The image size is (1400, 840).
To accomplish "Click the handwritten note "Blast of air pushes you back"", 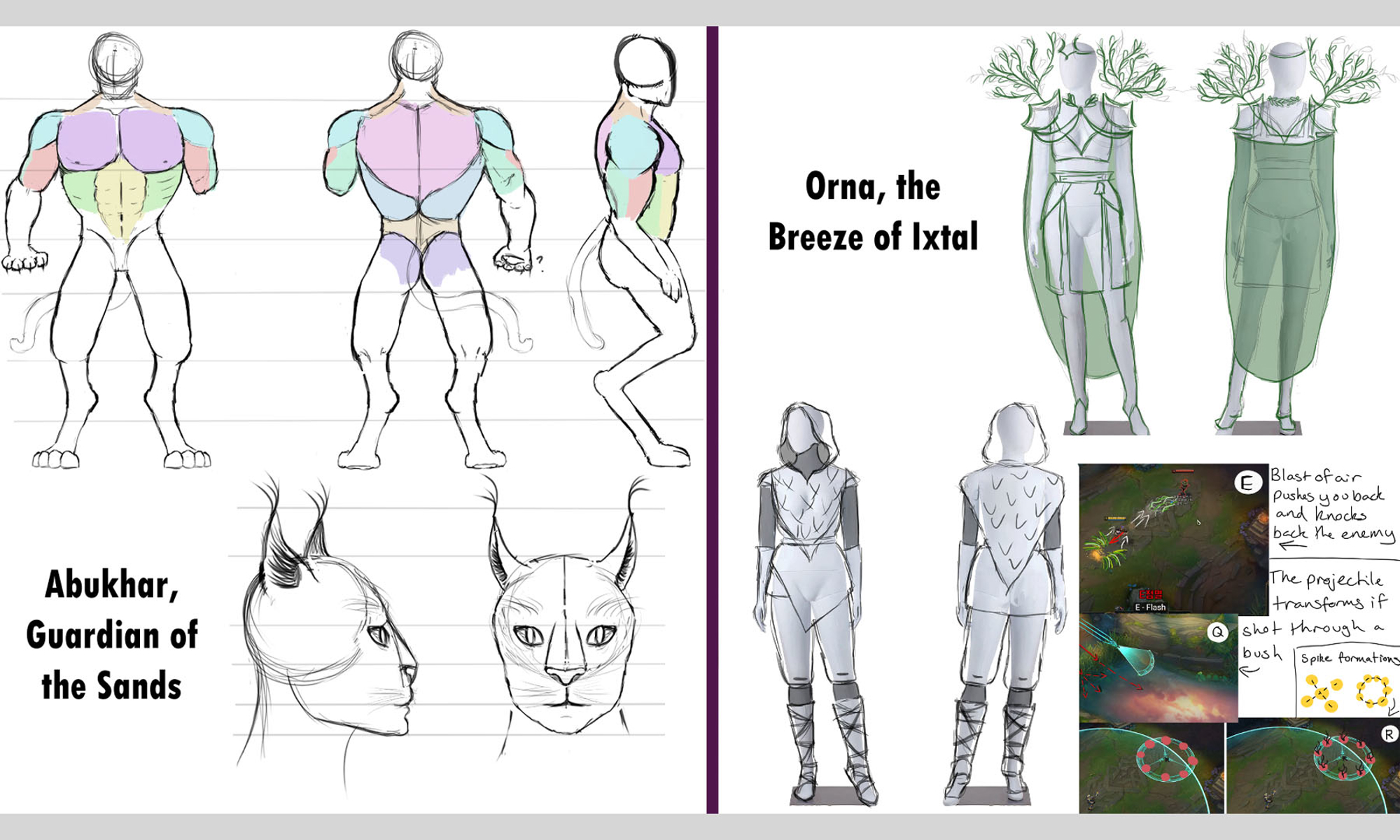I will (x=1326, y=486).
